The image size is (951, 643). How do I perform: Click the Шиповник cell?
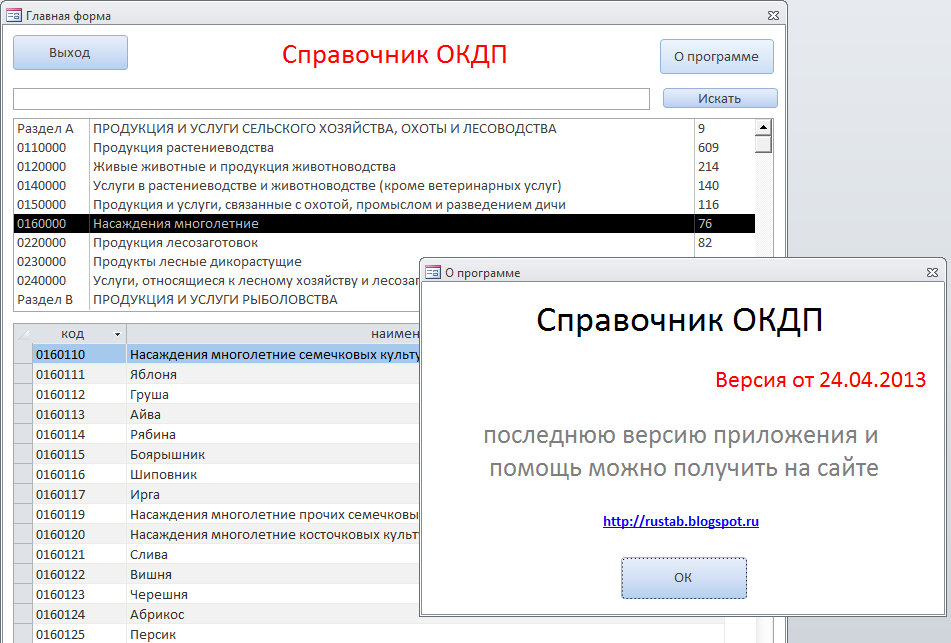point(274,474)
